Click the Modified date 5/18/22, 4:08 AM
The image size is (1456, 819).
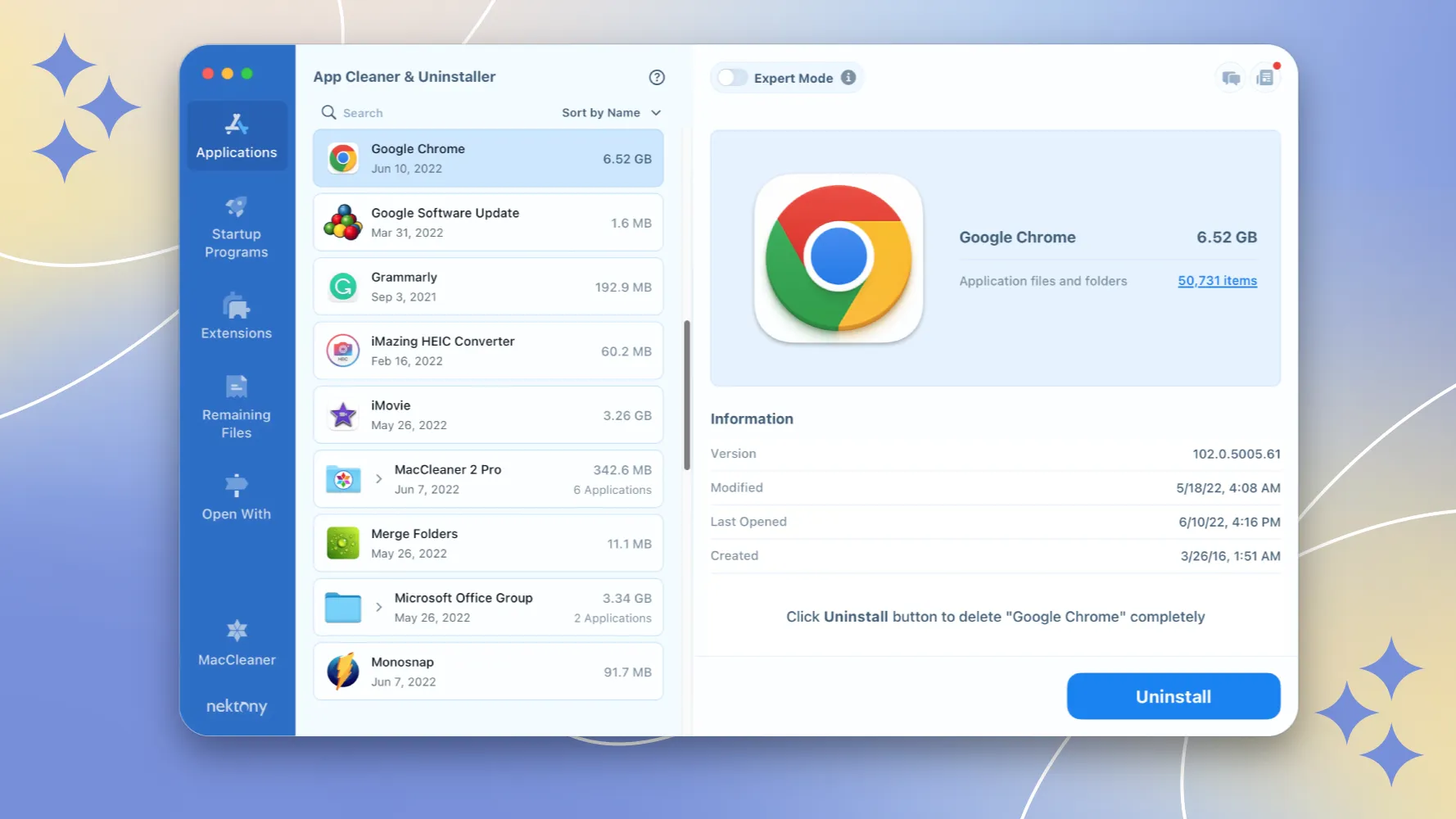click(1228, 488)
